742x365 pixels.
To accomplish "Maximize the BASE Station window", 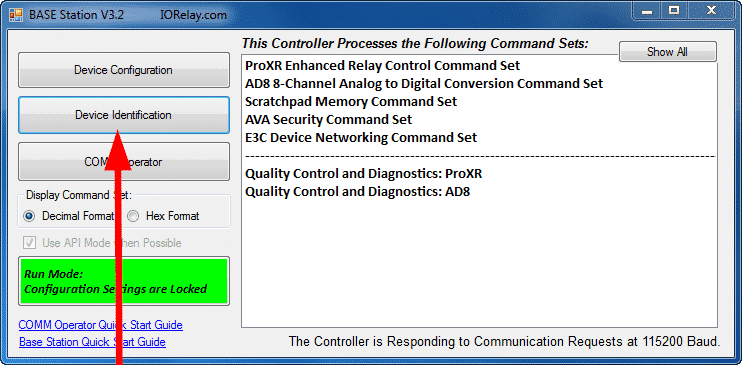I will click(x=674, y=11).
